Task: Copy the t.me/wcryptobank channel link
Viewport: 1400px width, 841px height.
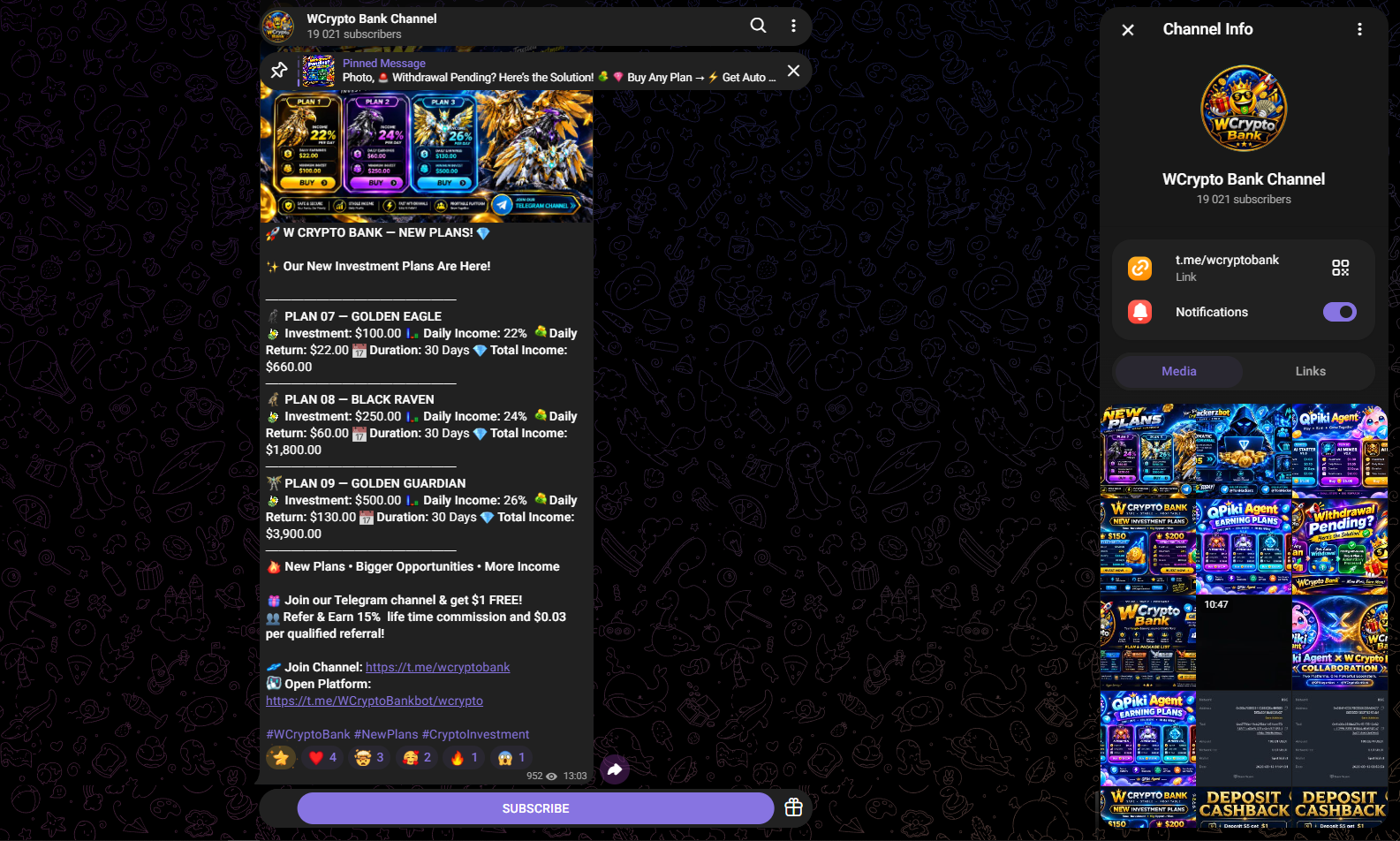Action: click(x=1227, y=260)
